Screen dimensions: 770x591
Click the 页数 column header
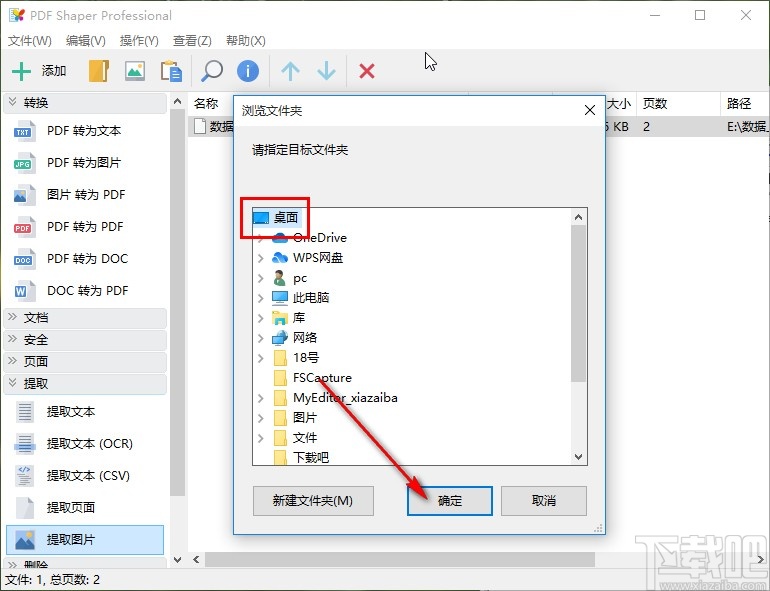click(678, 104)
